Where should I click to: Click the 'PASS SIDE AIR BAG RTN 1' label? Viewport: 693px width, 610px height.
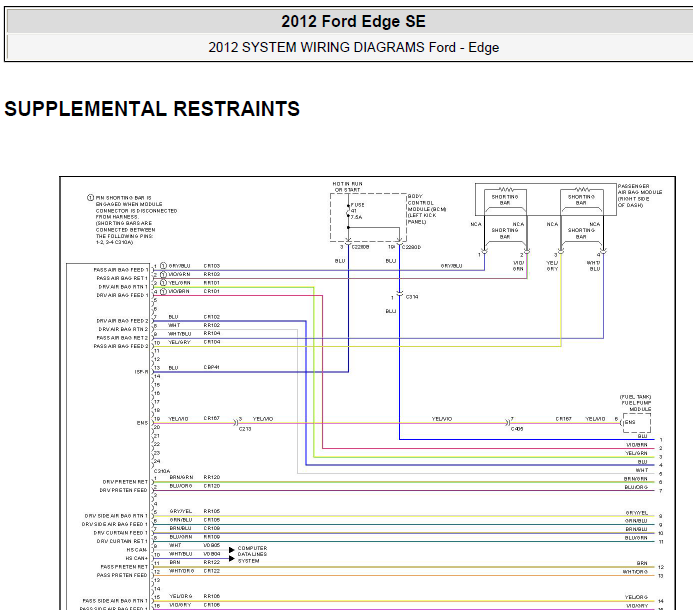click(x=115, y=601)
